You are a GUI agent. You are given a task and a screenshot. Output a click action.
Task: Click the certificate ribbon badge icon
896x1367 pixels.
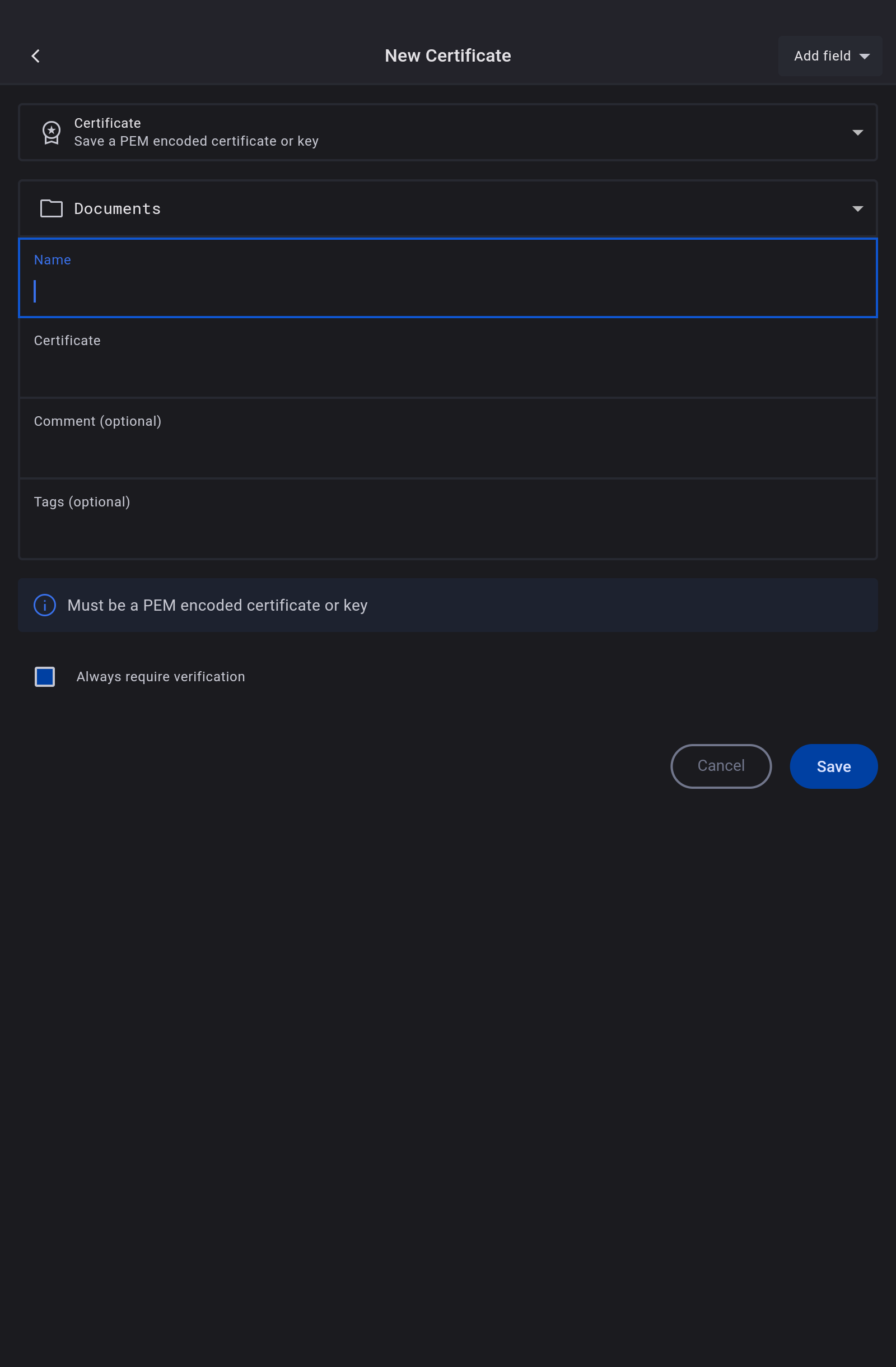[x=51, y=132]
